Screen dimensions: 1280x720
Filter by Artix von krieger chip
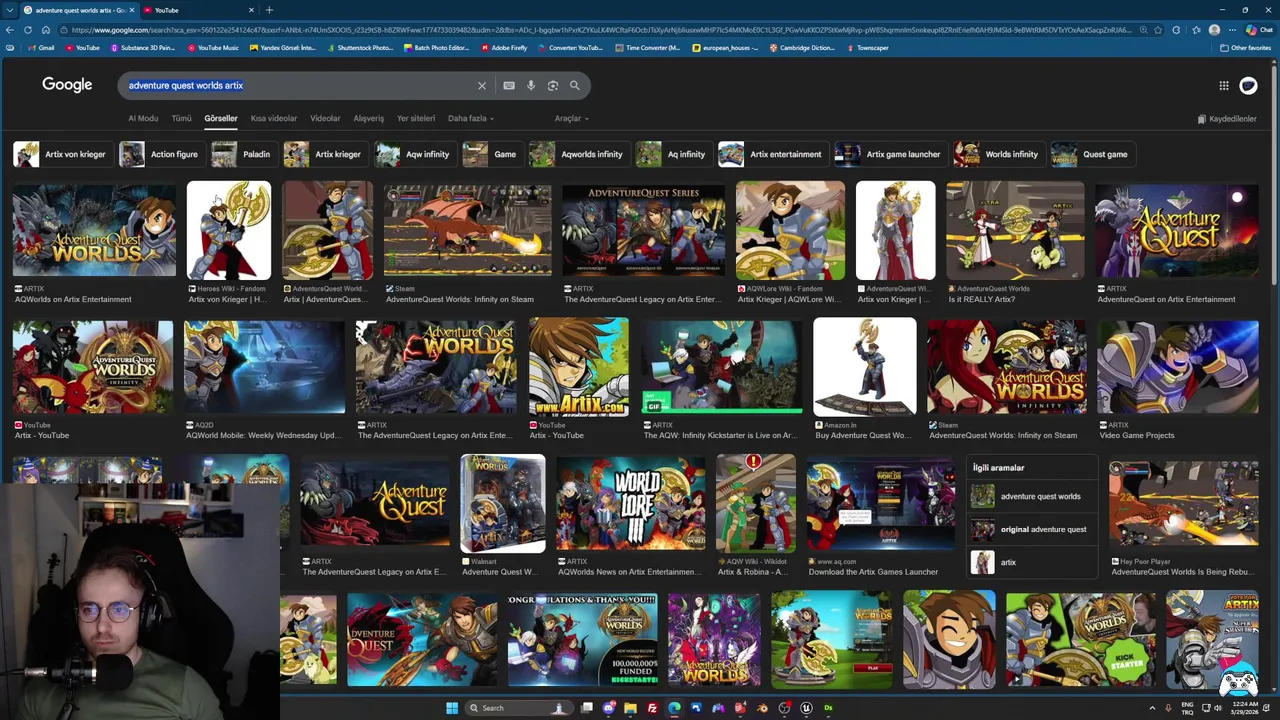pyautogui.click(x=61, y=154)
